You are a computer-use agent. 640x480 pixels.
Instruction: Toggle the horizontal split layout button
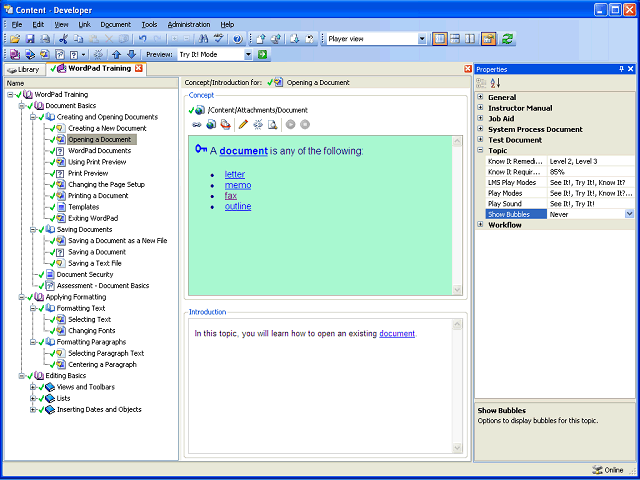455,39
